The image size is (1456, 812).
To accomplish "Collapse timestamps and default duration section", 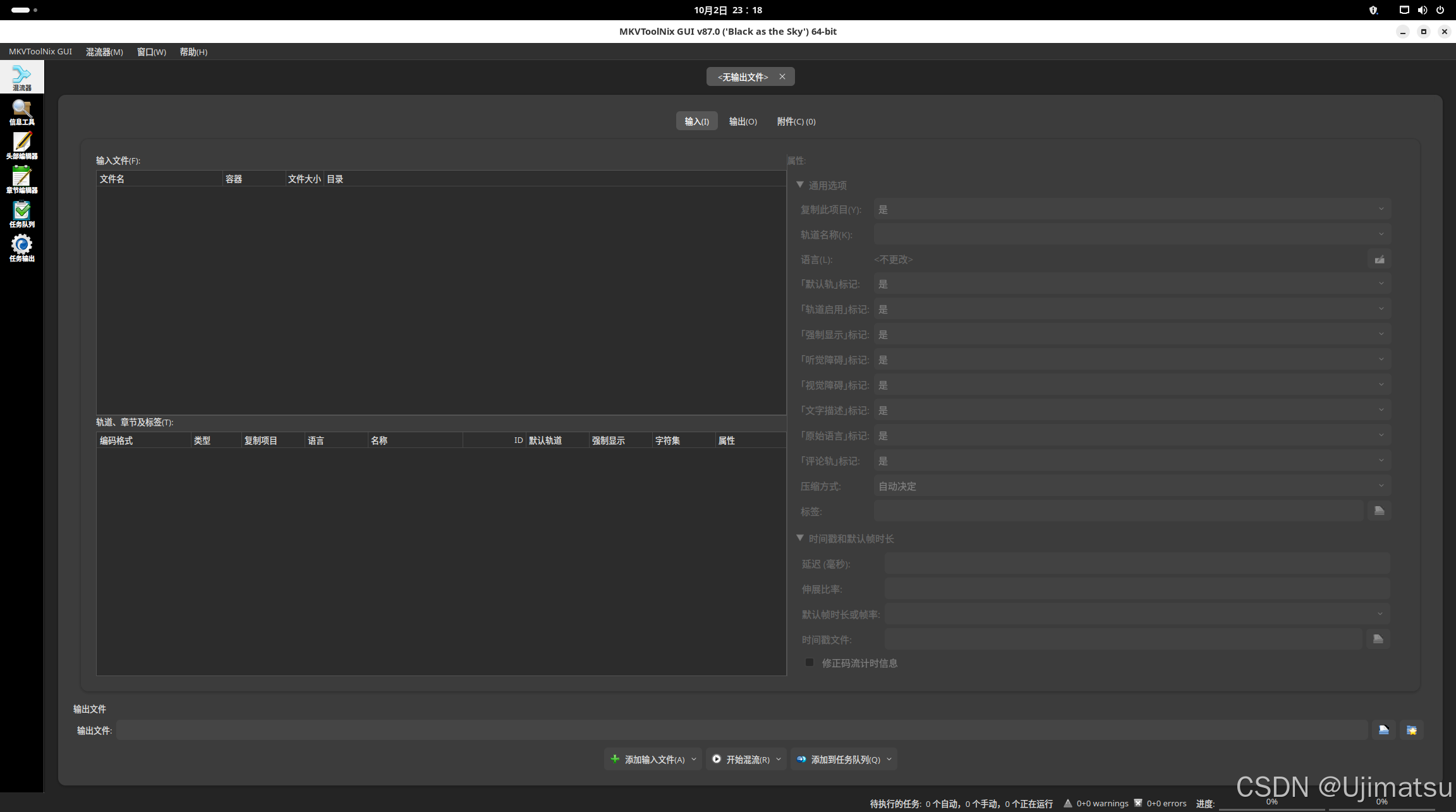I will tap(800, 538).
